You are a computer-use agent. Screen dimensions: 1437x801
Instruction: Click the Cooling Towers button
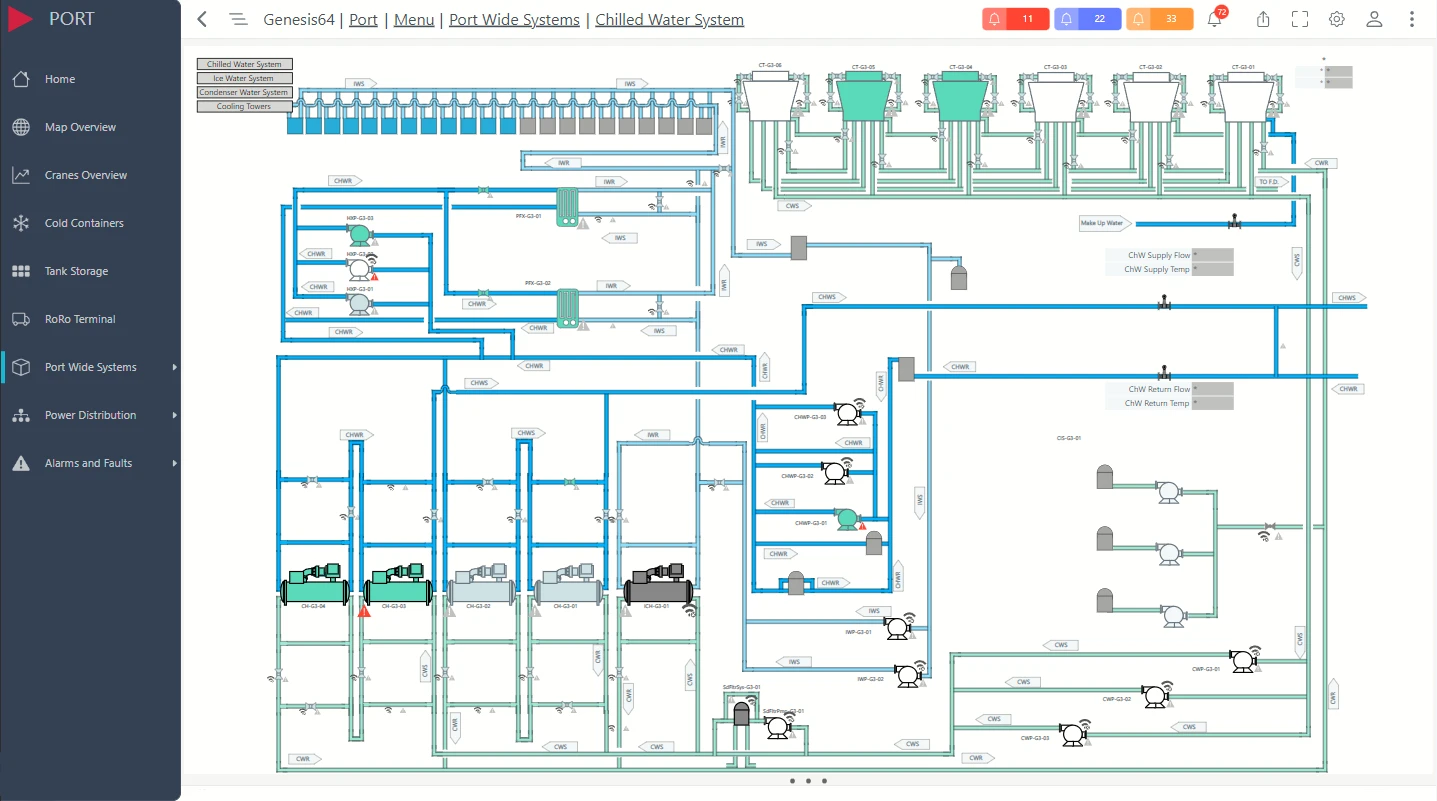pos(244,106)
